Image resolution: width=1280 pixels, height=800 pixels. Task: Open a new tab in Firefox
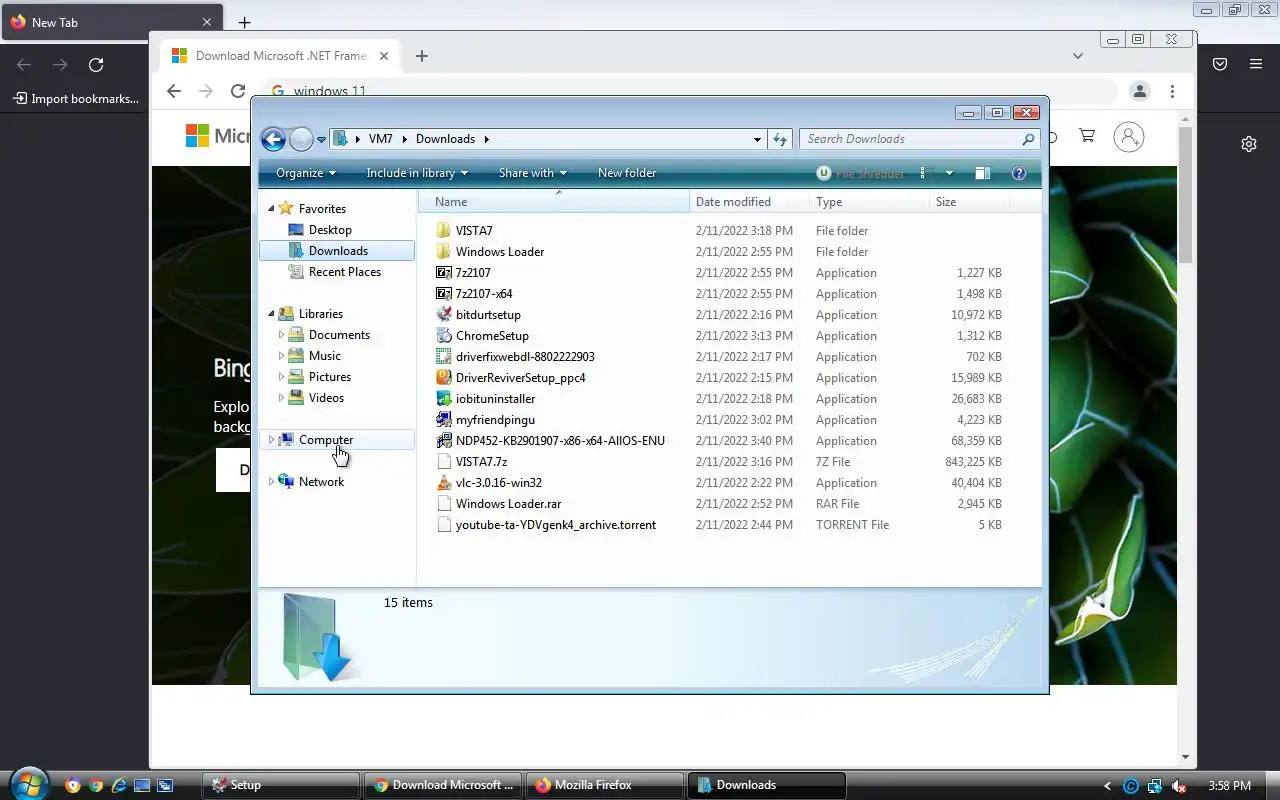(244, 22)
